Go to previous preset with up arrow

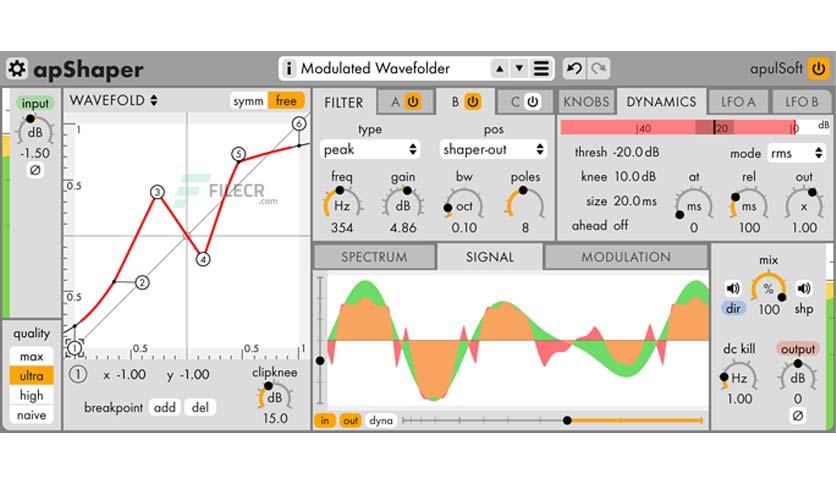pos(500,69)
